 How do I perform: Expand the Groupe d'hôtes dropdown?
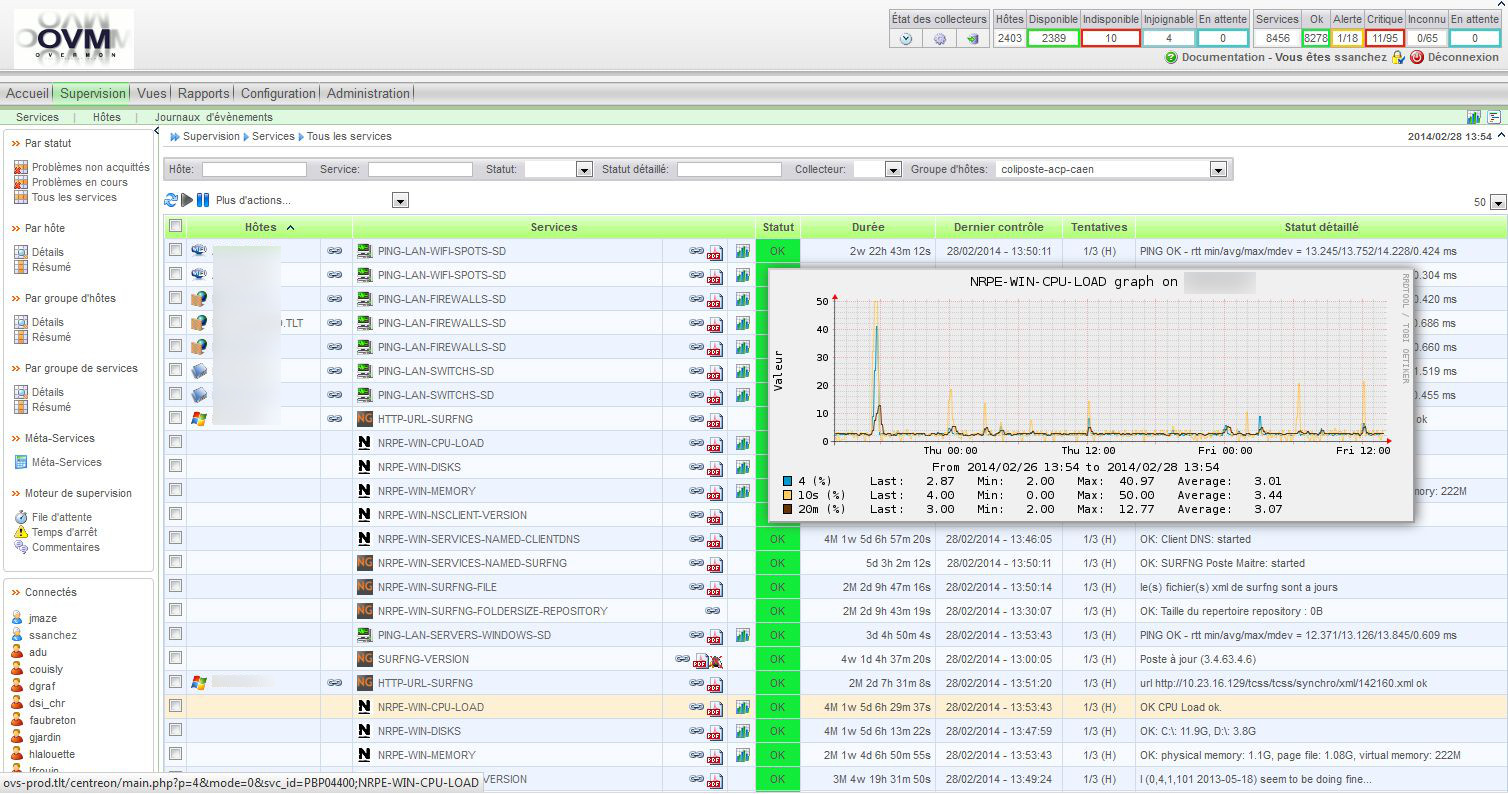pyautogui.click(x=1218, y=170)
